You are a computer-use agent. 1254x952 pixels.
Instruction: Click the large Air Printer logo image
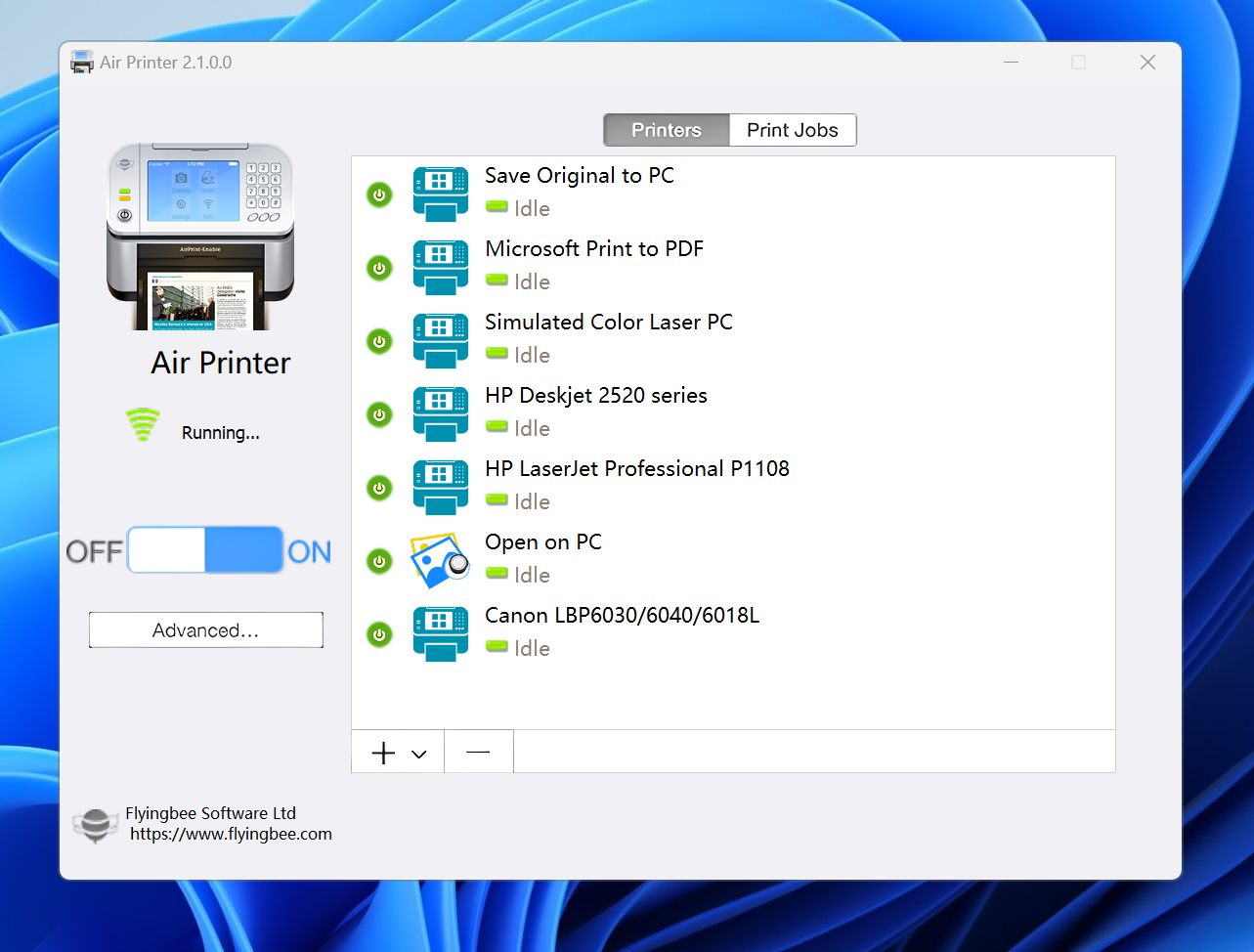point(200,237)
